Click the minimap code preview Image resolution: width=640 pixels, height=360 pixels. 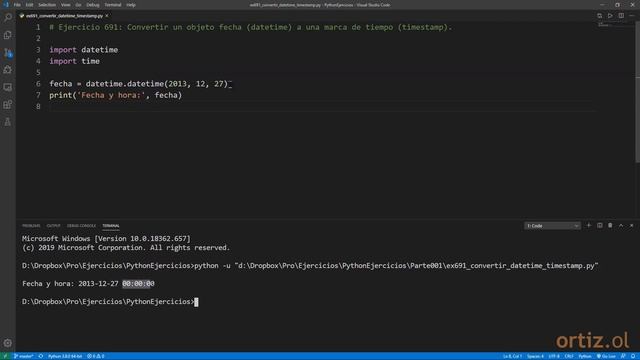[x=603, y=25]
